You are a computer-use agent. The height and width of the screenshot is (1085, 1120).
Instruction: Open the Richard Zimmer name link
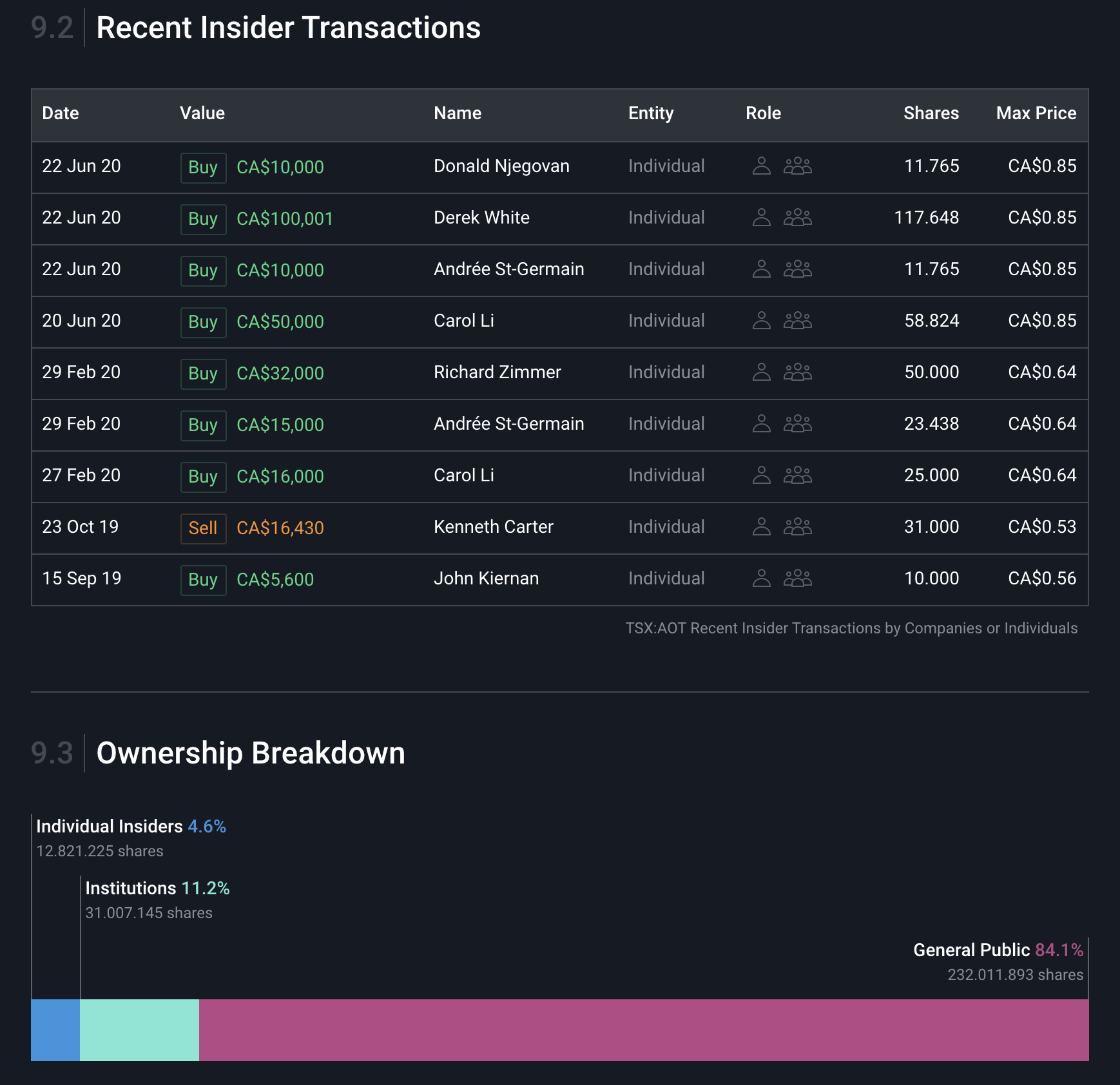click(497, 372)
